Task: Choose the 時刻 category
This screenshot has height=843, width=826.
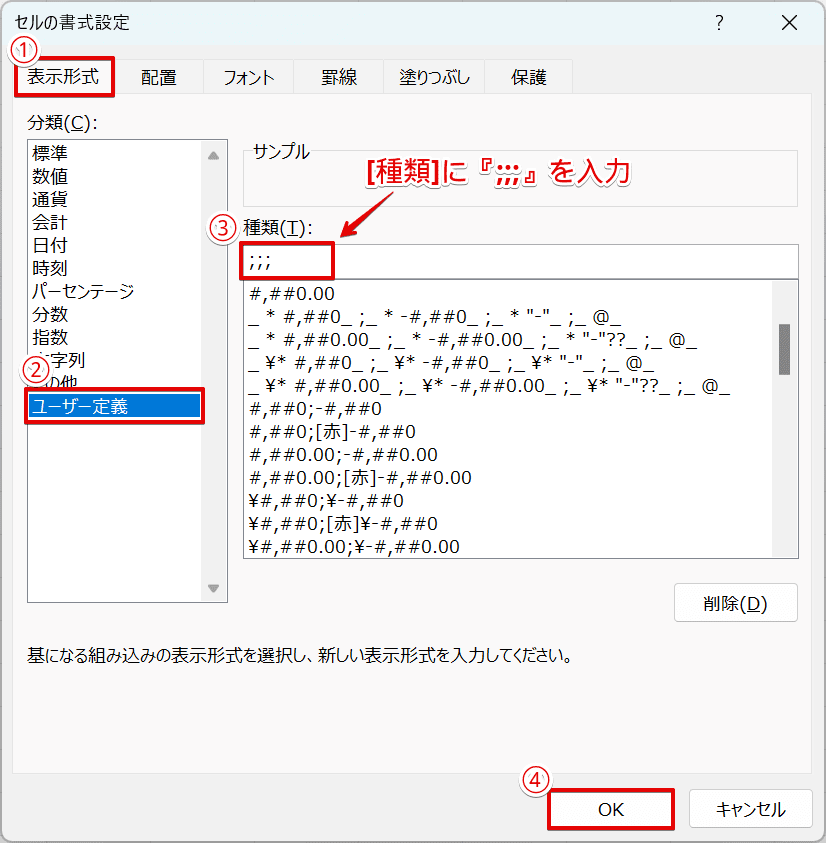Action: coord(50,268)
